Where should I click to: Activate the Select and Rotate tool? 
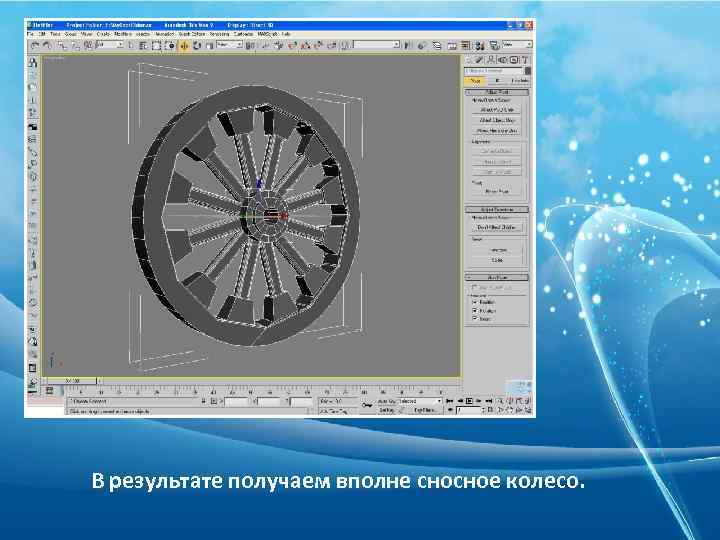[197, 45]
